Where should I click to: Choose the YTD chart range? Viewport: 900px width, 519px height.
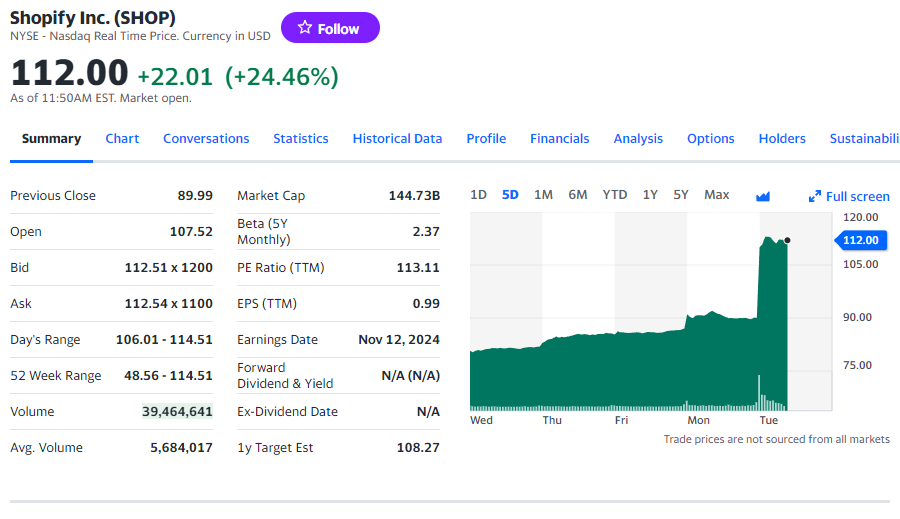(x=615, y=195)
